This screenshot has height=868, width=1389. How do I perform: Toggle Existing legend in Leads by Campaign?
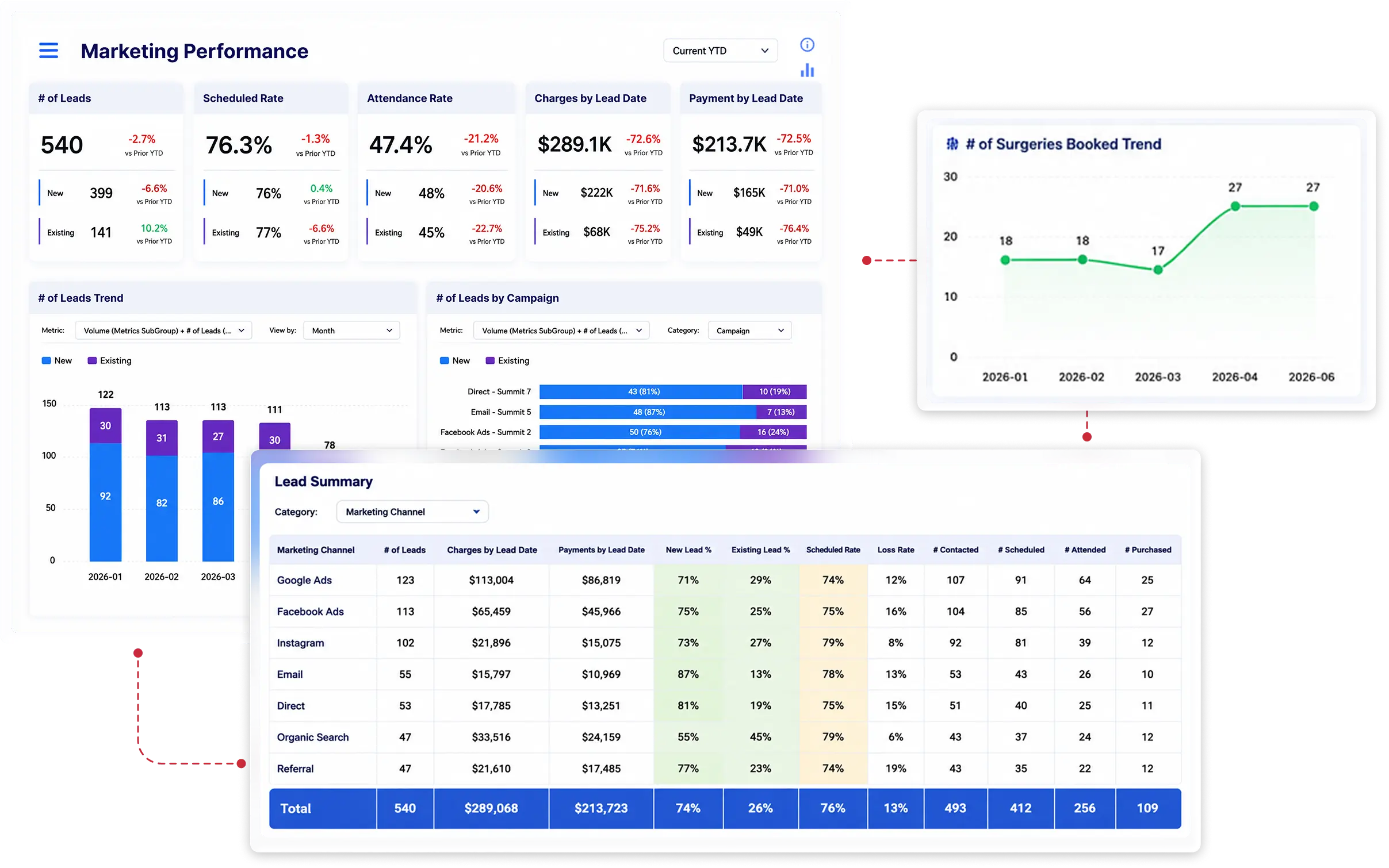click(x=507, y=360)
